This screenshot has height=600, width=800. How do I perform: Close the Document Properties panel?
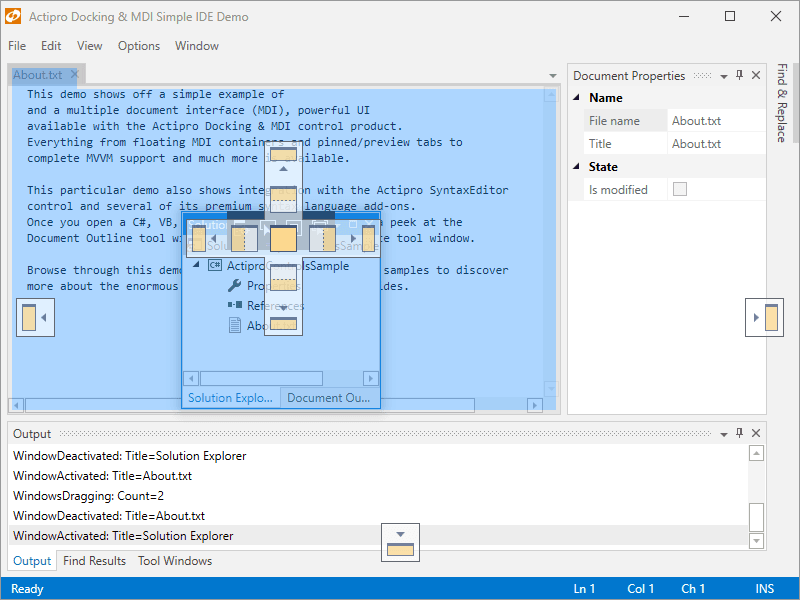756,76
